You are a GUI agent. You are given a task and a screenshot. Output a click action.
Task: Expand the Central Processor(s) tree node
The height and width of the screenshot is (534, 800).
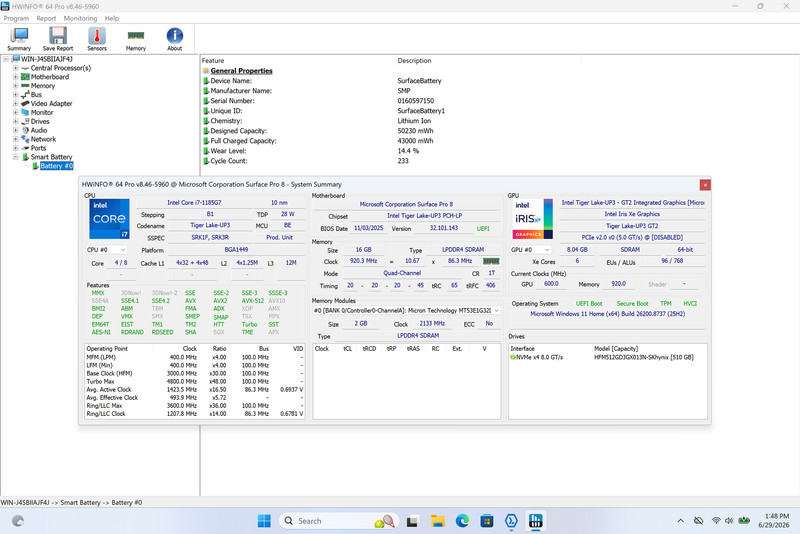(15, 68)
